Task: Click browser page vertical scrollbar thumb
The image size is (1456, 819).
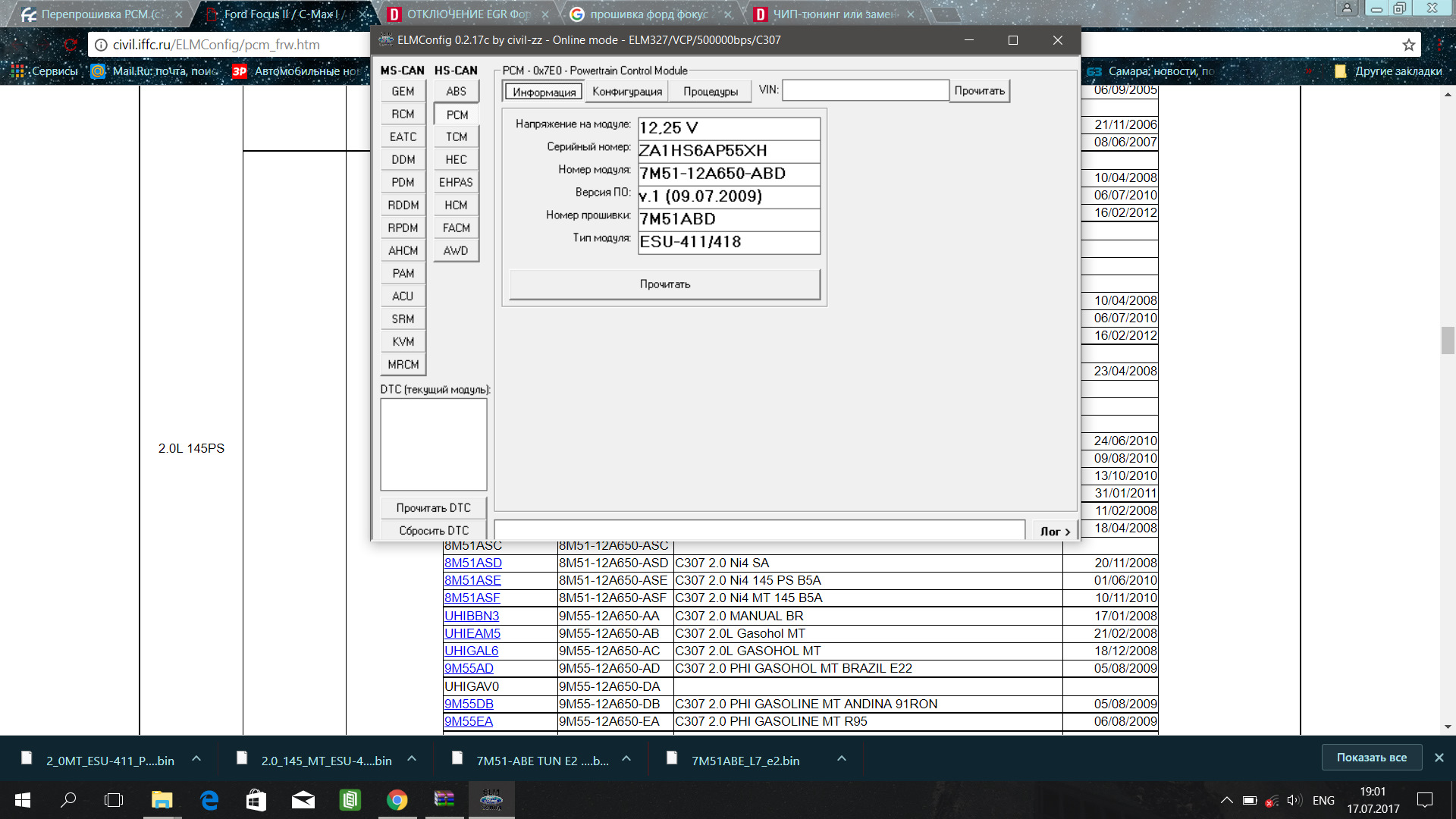Action: (1448, 340)
